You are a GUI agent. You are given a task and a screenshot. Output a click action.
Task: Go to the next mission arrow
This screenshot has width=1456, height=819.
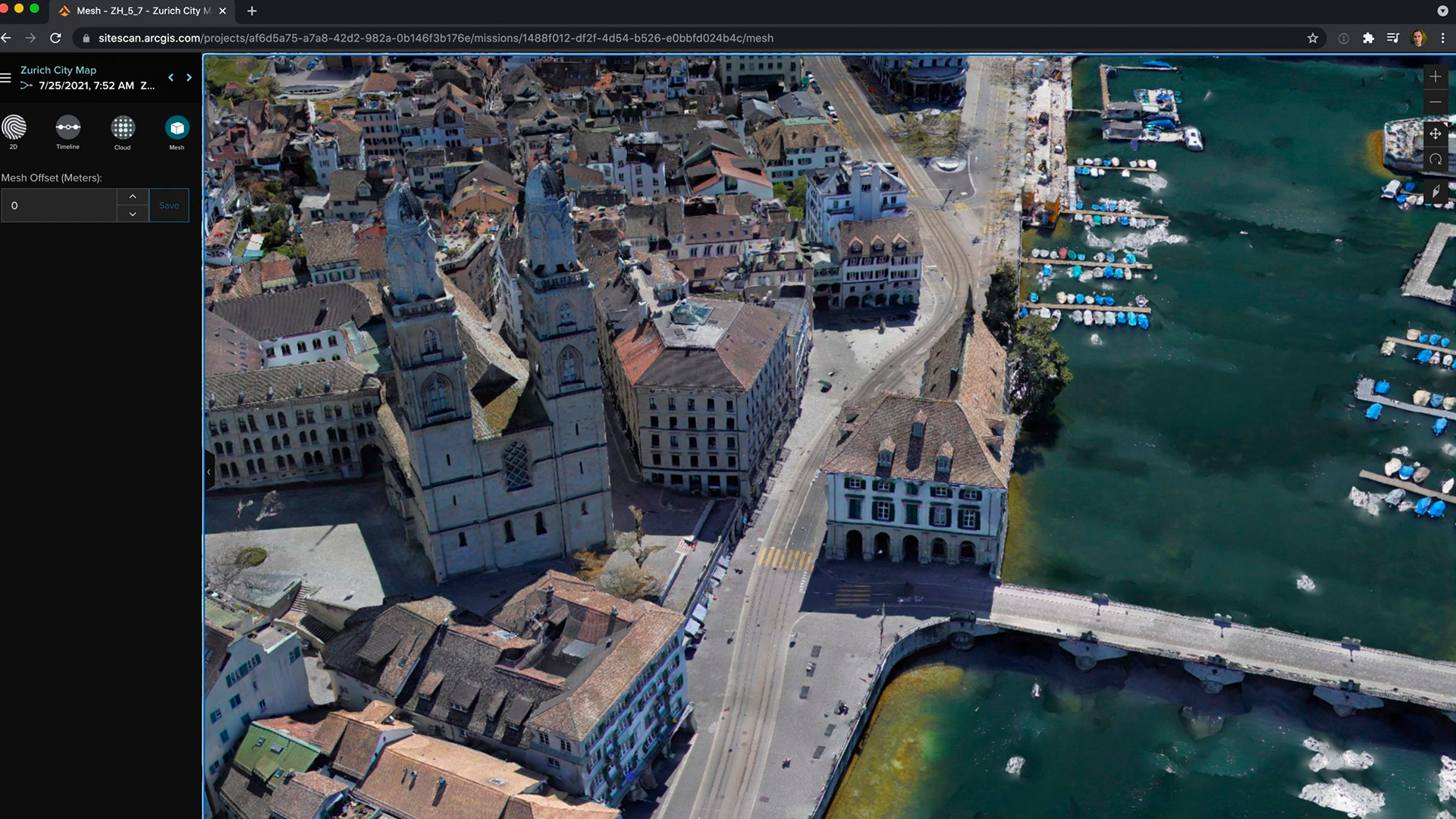(189, 77)
